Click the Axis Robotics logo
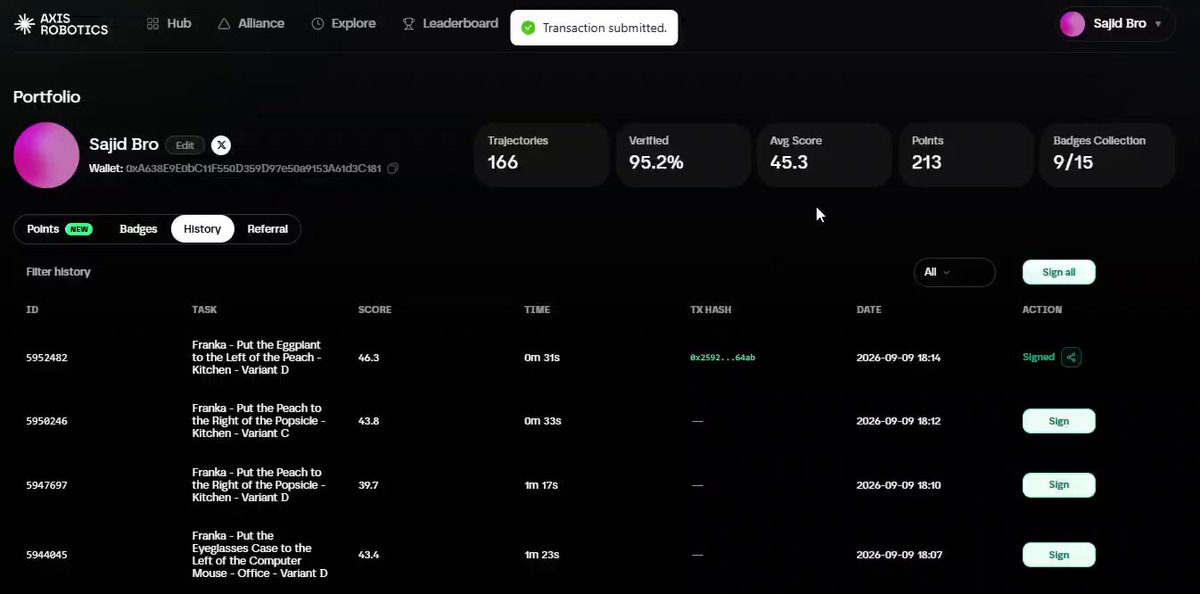 pos(61,24)
